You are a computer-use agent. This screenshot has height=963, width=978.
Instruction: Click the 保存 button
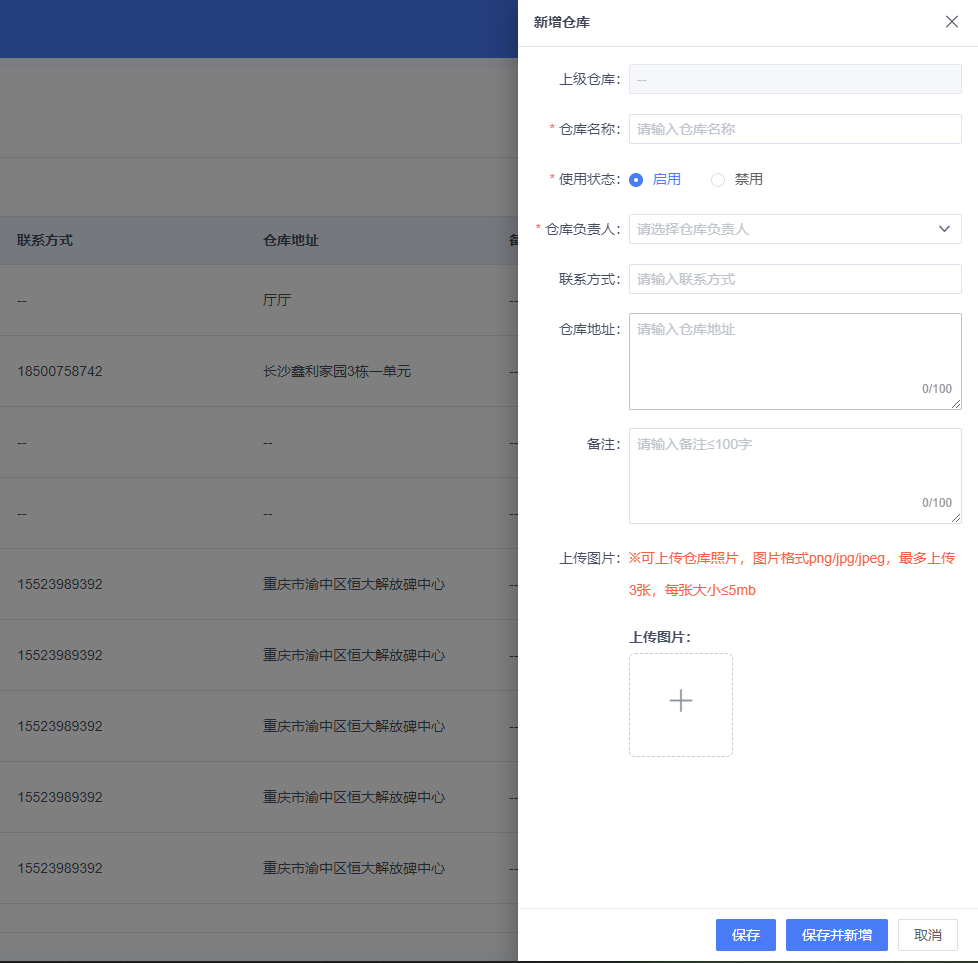[745, 935]
